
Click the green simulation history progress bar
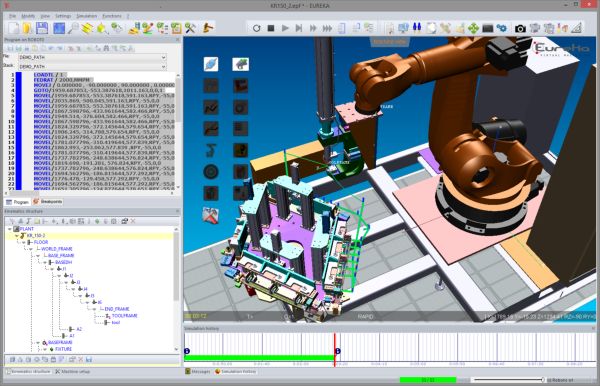click(x=259, y=358)
